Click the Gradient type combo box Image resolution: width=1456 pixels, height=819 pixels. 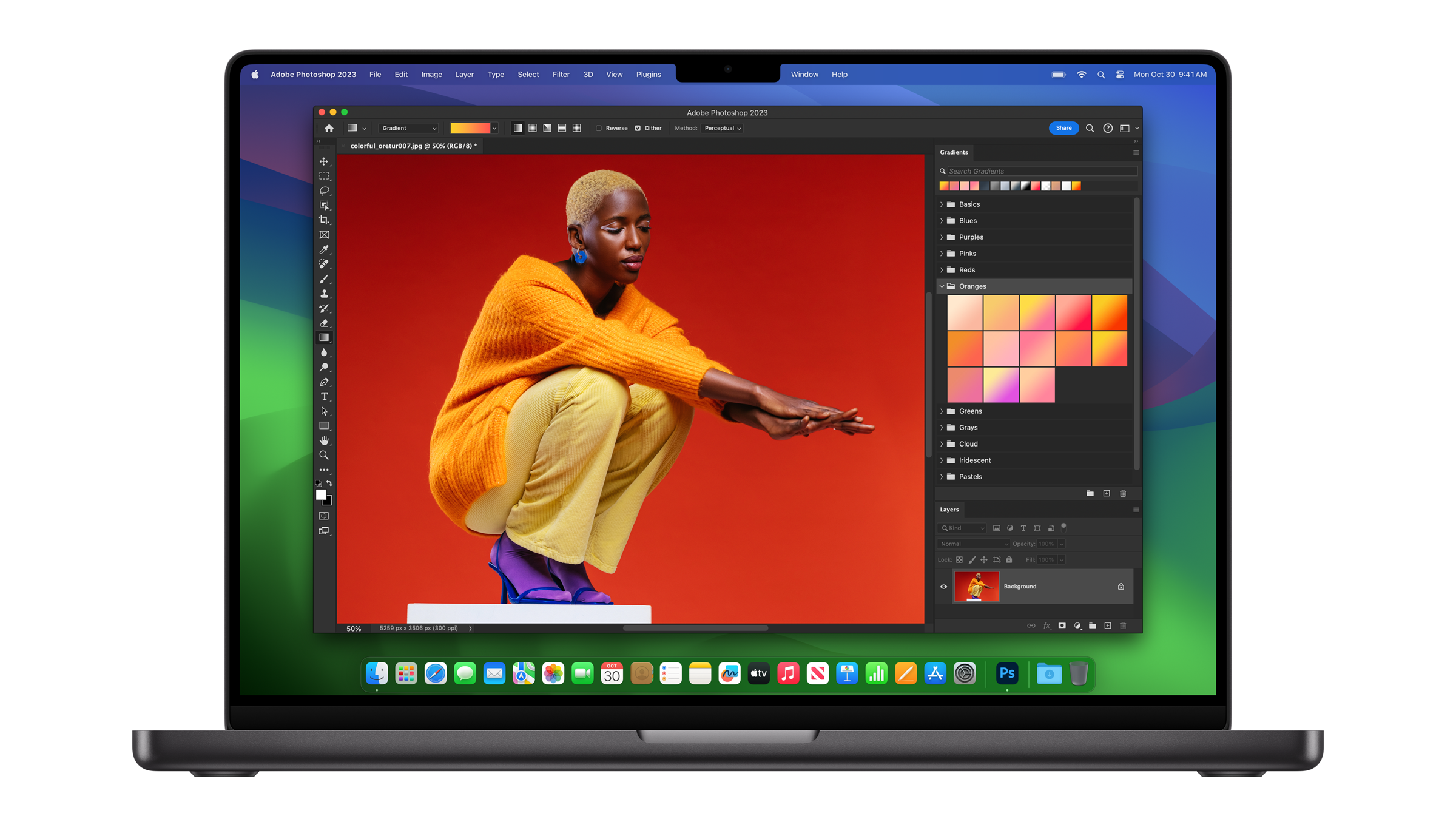click(406, 128)
